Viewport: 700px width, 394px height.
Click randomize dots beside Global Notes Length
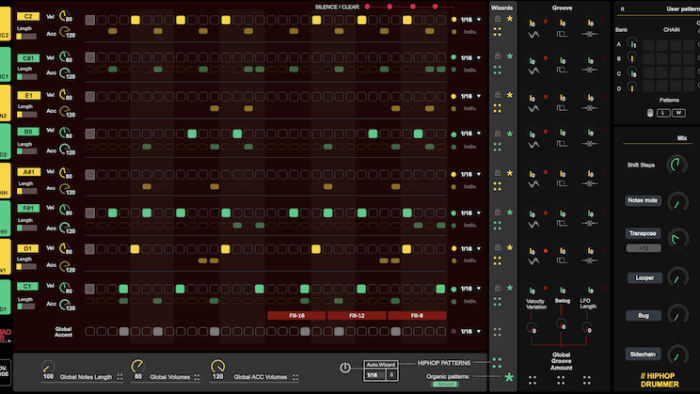(120, 377)
